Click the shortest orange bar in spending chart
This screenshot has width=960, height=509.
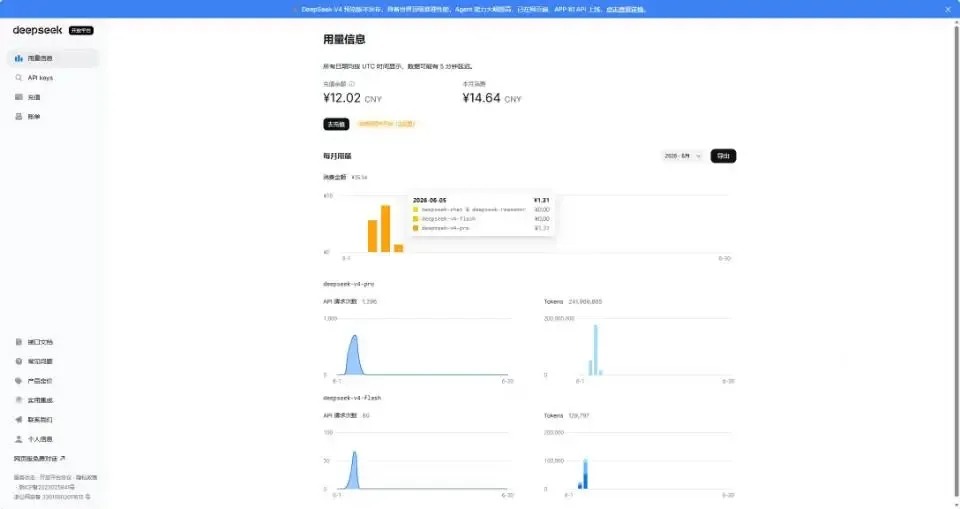pos(399,248)
